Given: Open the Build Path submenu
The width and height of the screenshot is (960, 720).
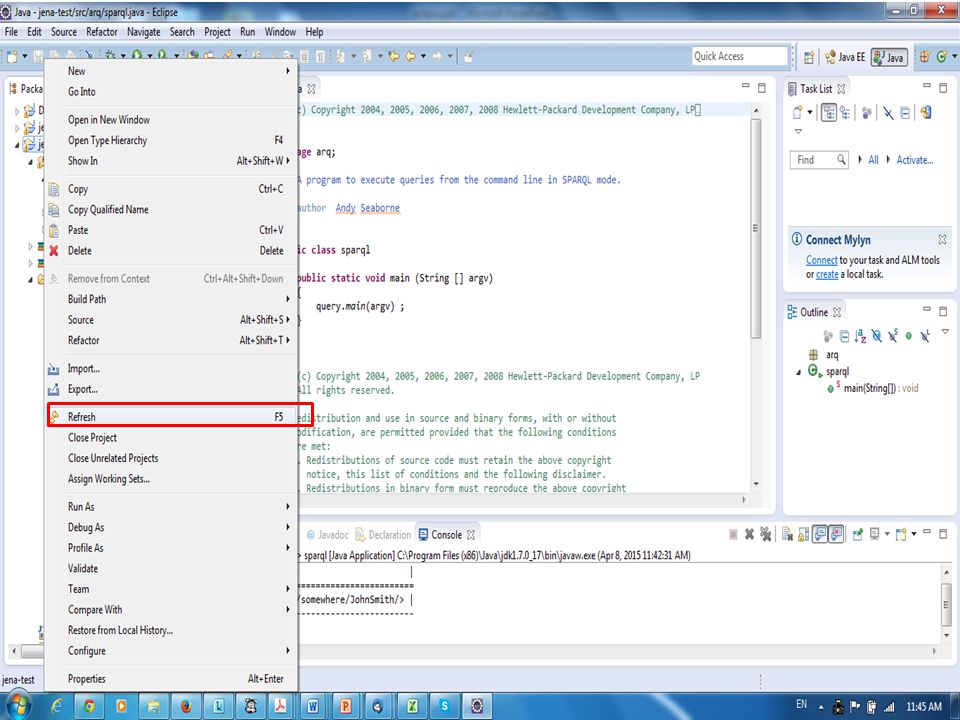Looking at the screenshot, I should pos(172,299).
